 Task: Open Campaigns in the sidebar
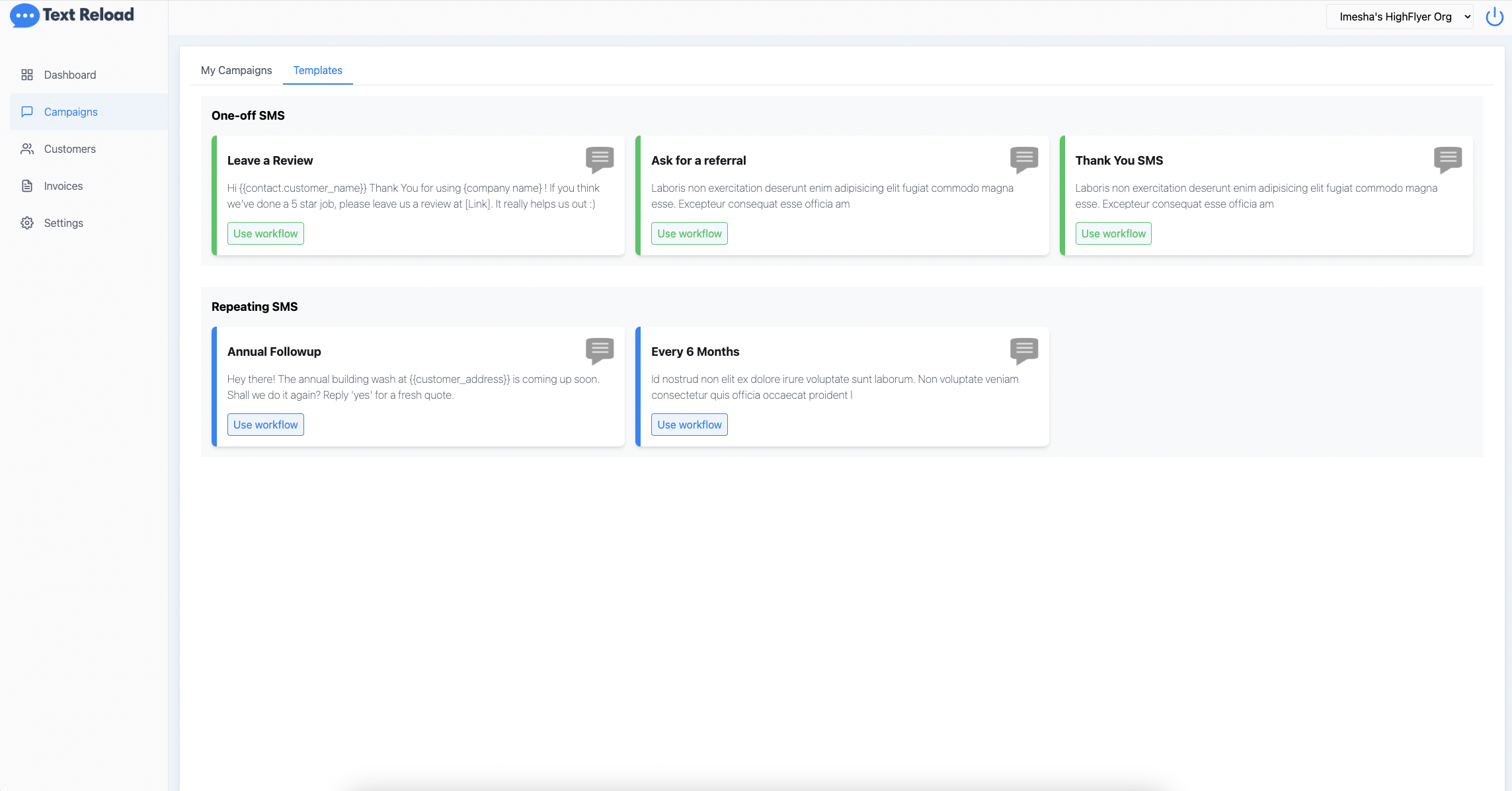tap(71, 112)
